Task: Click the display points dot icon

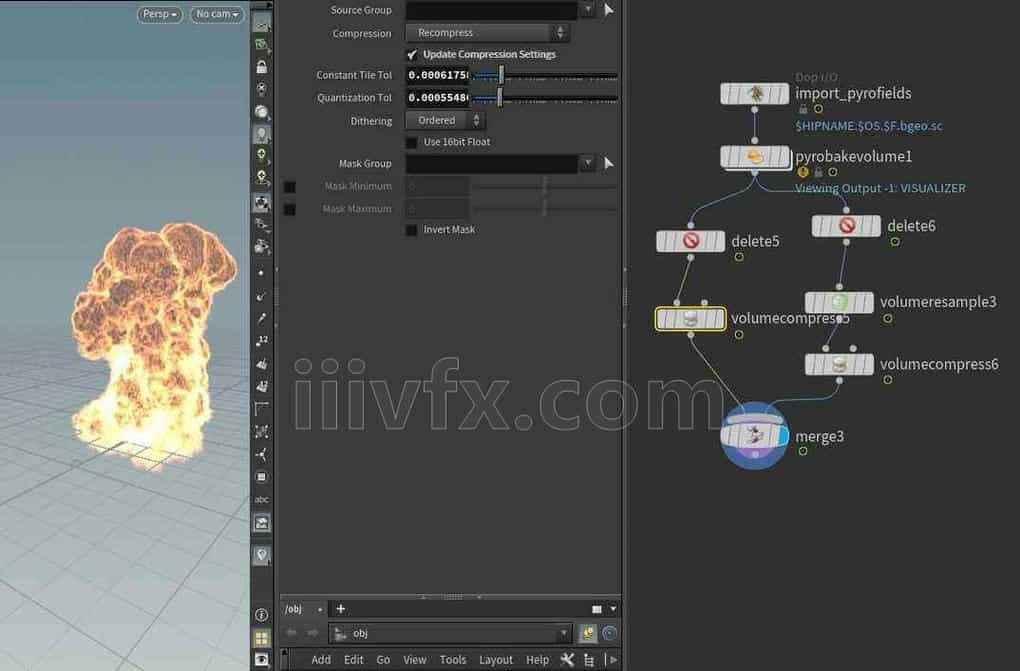Action: click(262, 273)
